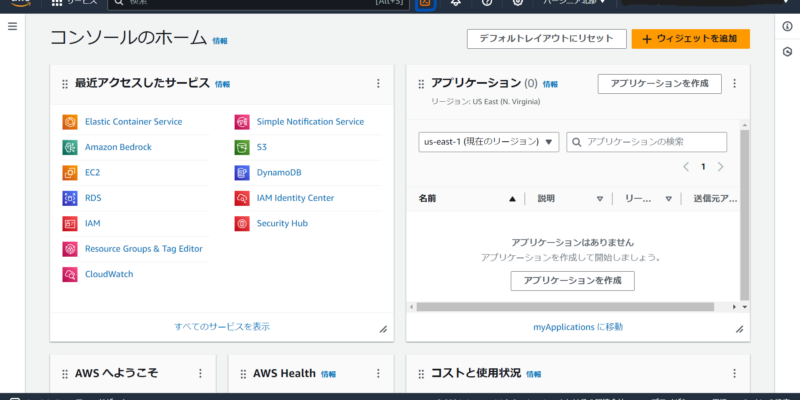800x400 pixels.
Task: Click the horizontal scrollbar of applications table
Action: (x=565, y=307)
